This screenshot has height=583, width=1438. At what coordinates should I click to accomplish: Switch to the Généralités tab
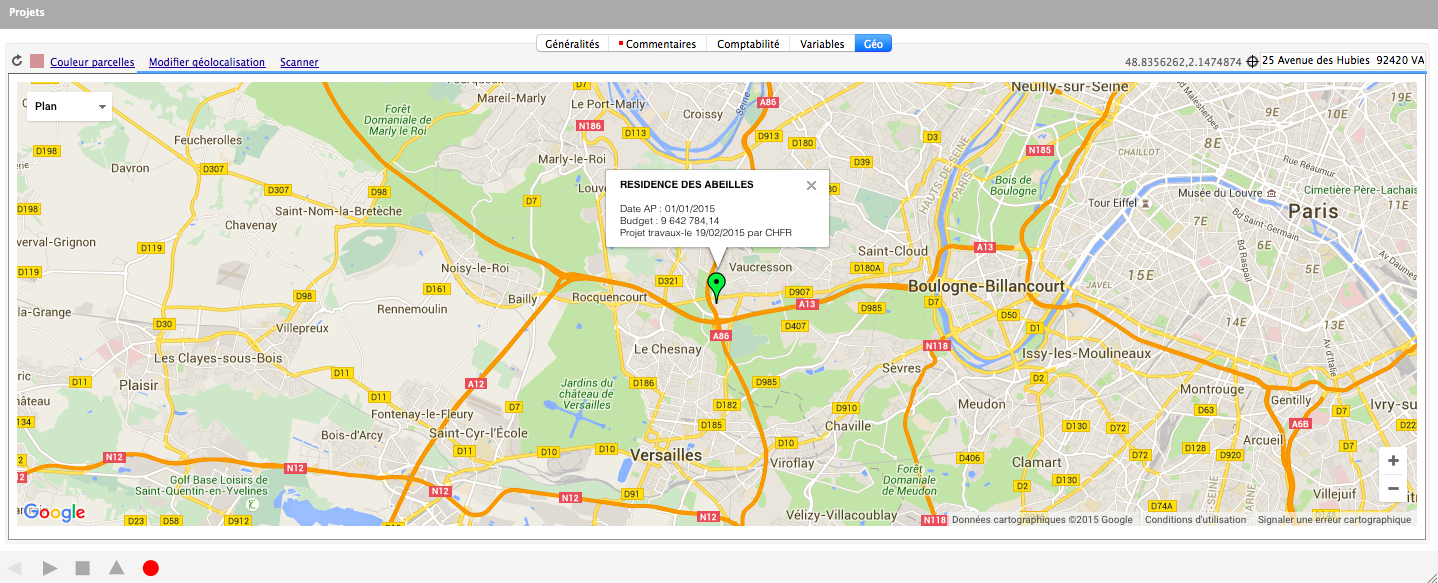(572, 44)
